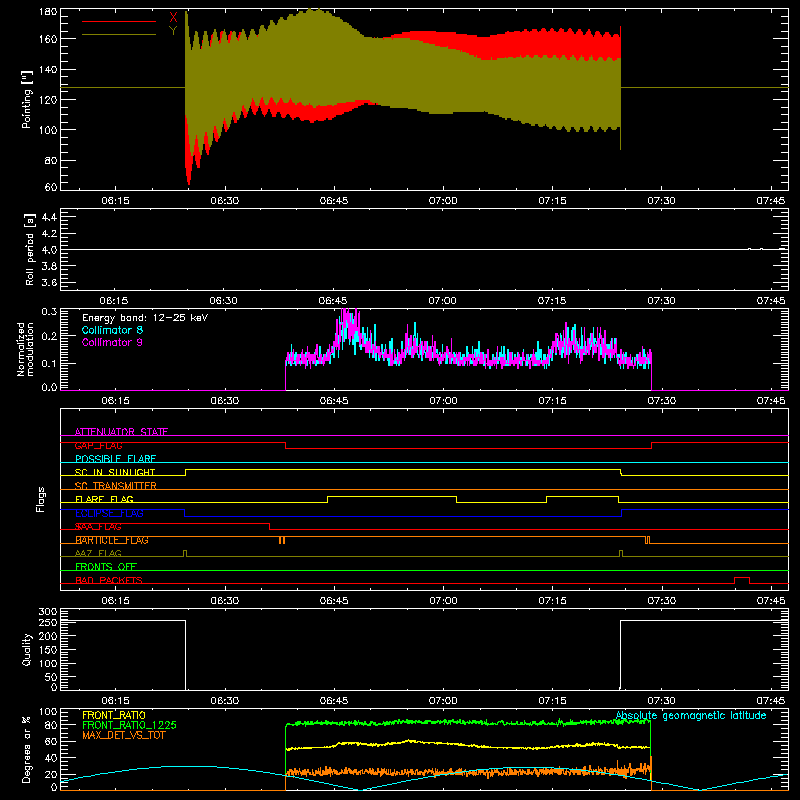The height and width of the screenshot is (800, 800).
Task: Click the olive Y legend label
Action: click(173, 31)
